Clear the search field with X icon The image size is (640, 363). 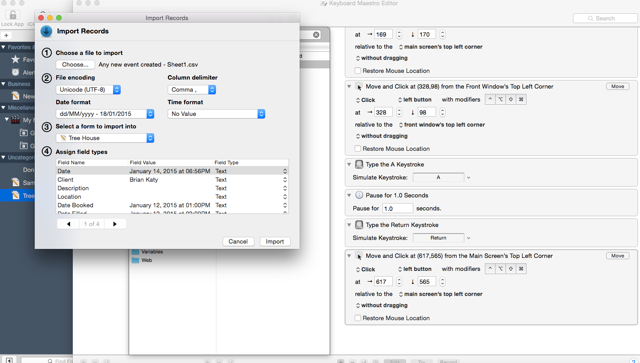click(316, 35)
